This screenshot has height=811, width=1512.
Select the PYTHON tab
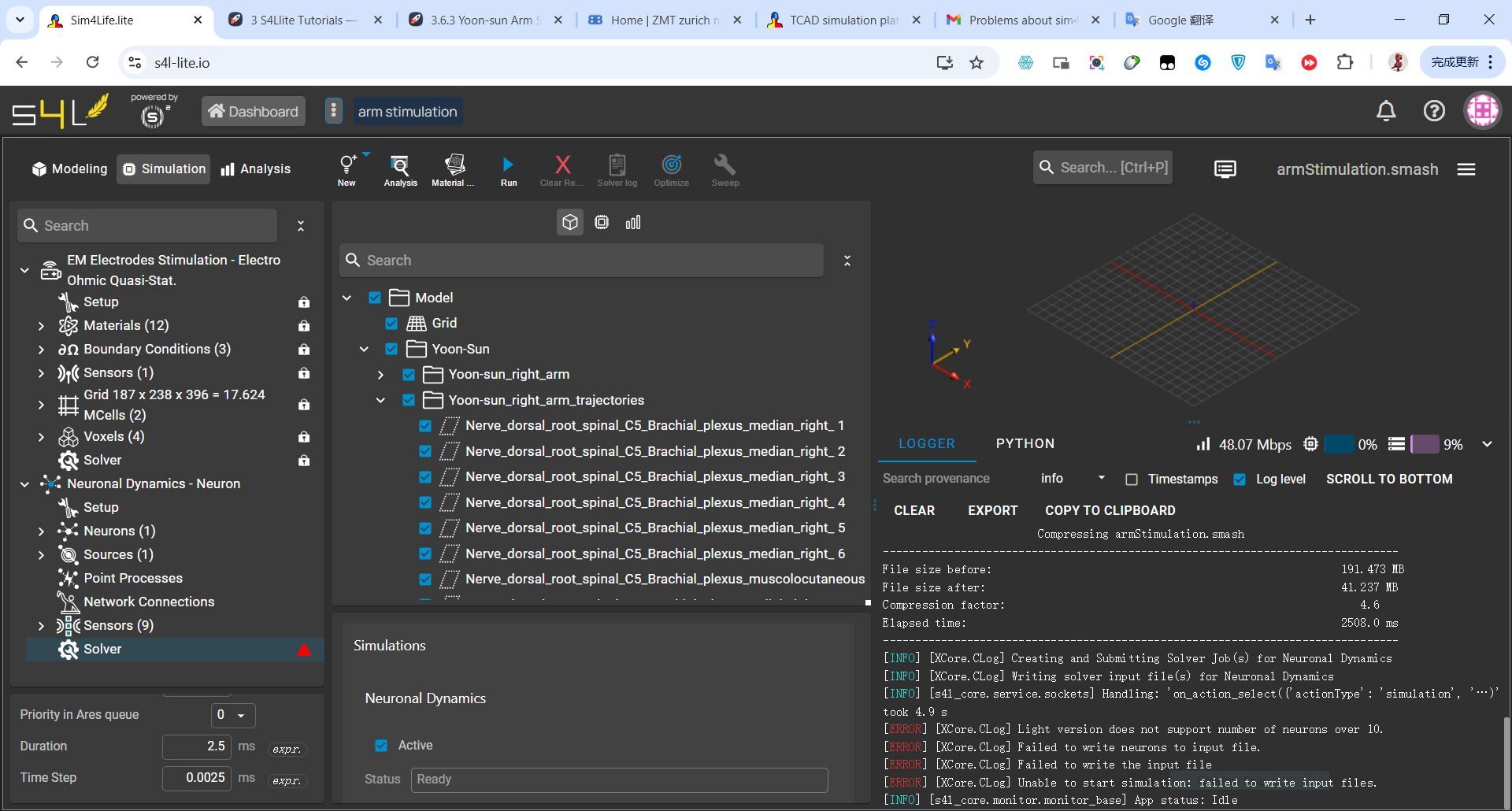[x=1025, y=444]
